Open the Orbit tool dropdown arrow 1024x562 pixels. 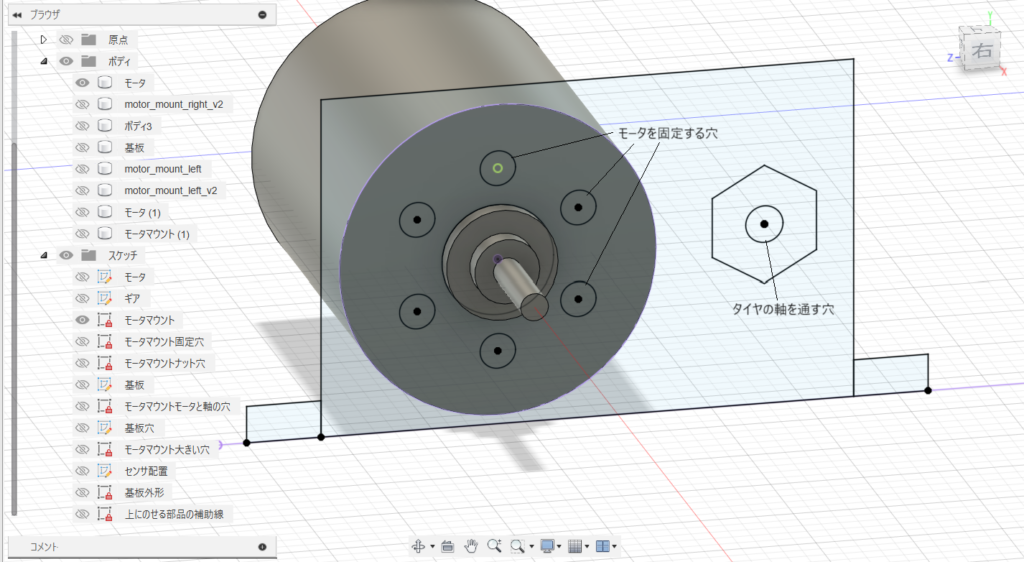click(432, 546)
